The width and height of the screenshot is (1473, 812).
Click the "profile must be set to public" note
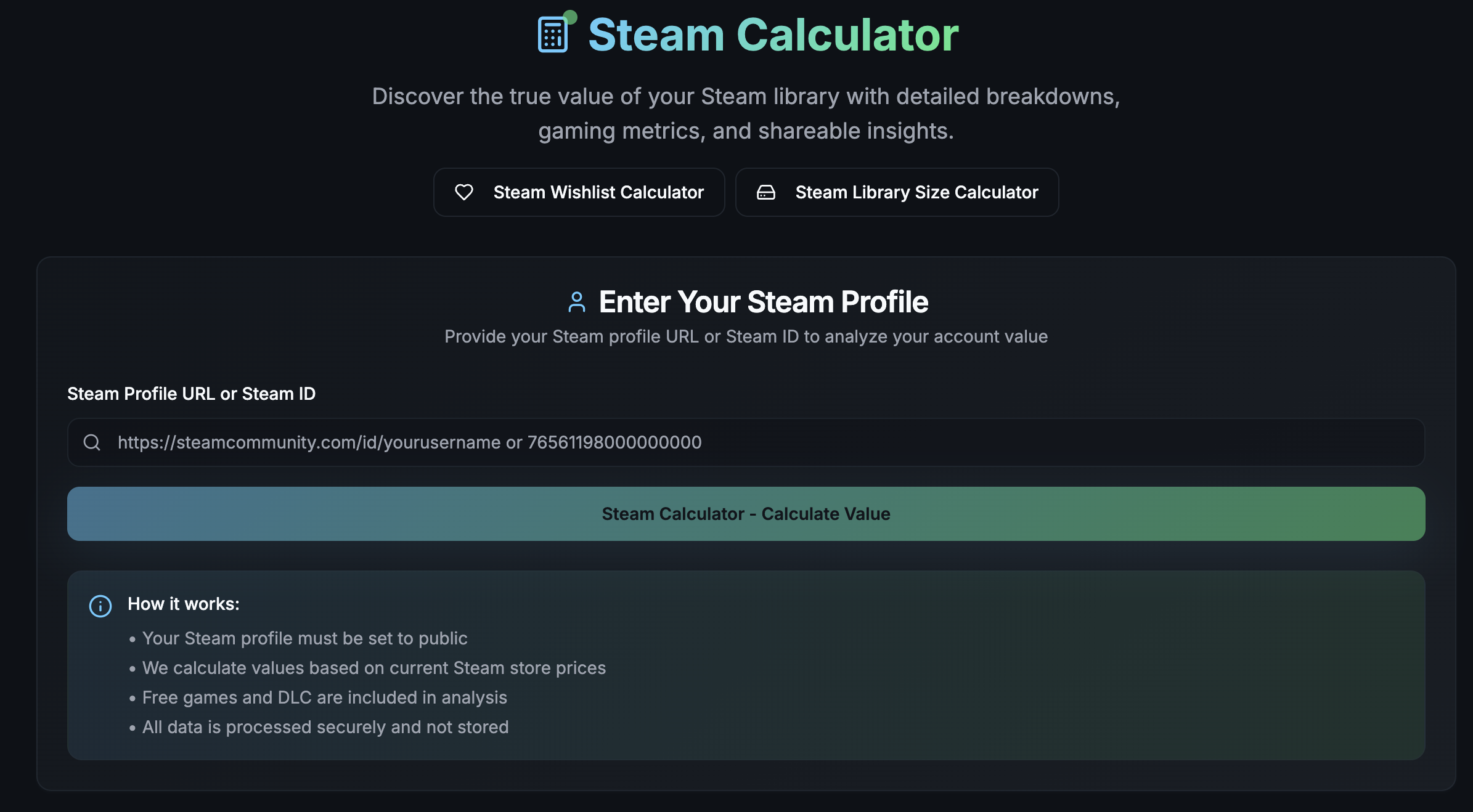click(x=304, y=638)
